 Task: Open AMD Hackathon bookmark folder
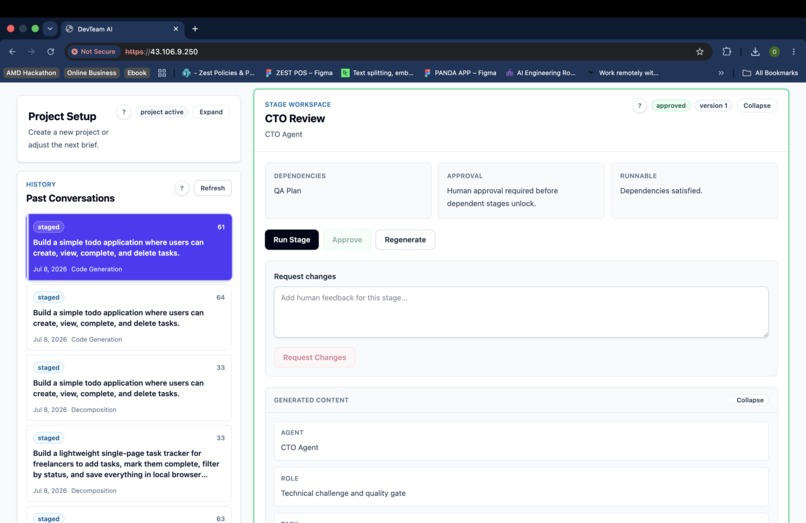coord(31,73)
